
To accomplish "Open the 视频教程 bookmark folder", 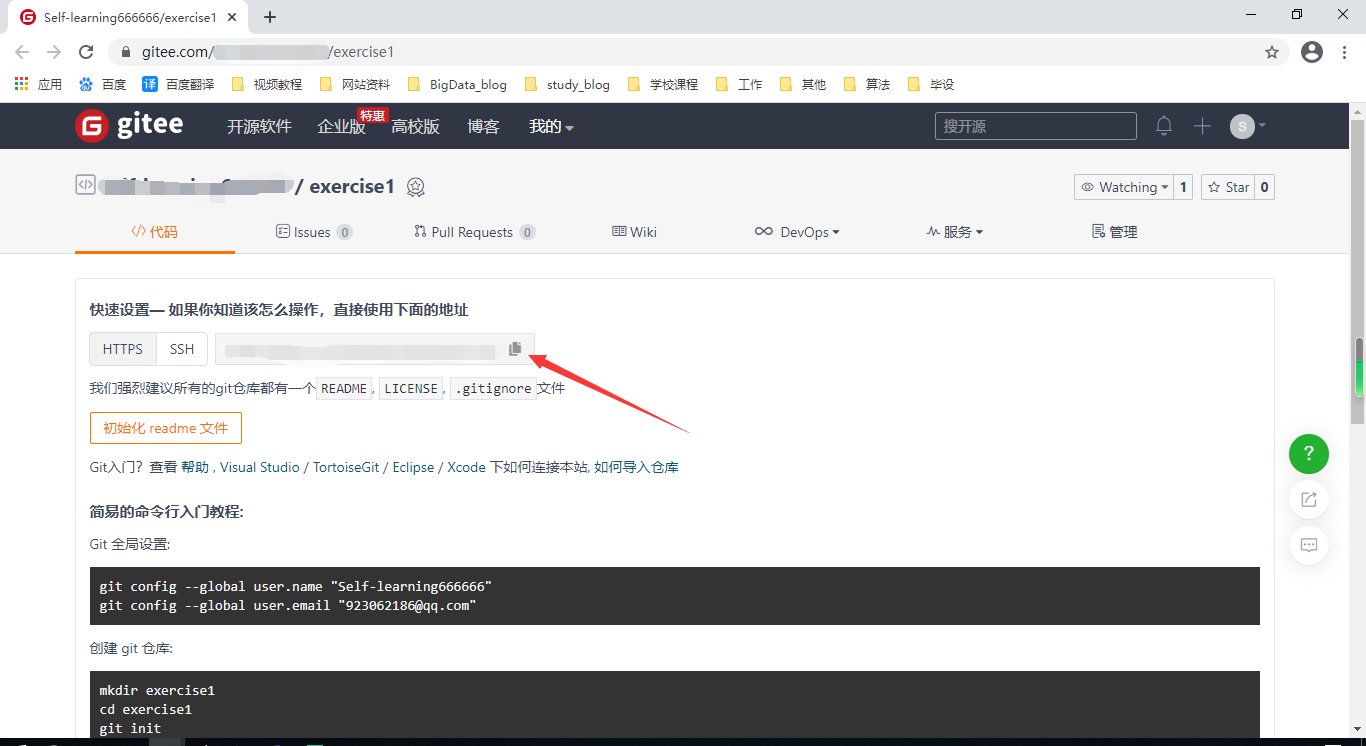I will (266, 85).
